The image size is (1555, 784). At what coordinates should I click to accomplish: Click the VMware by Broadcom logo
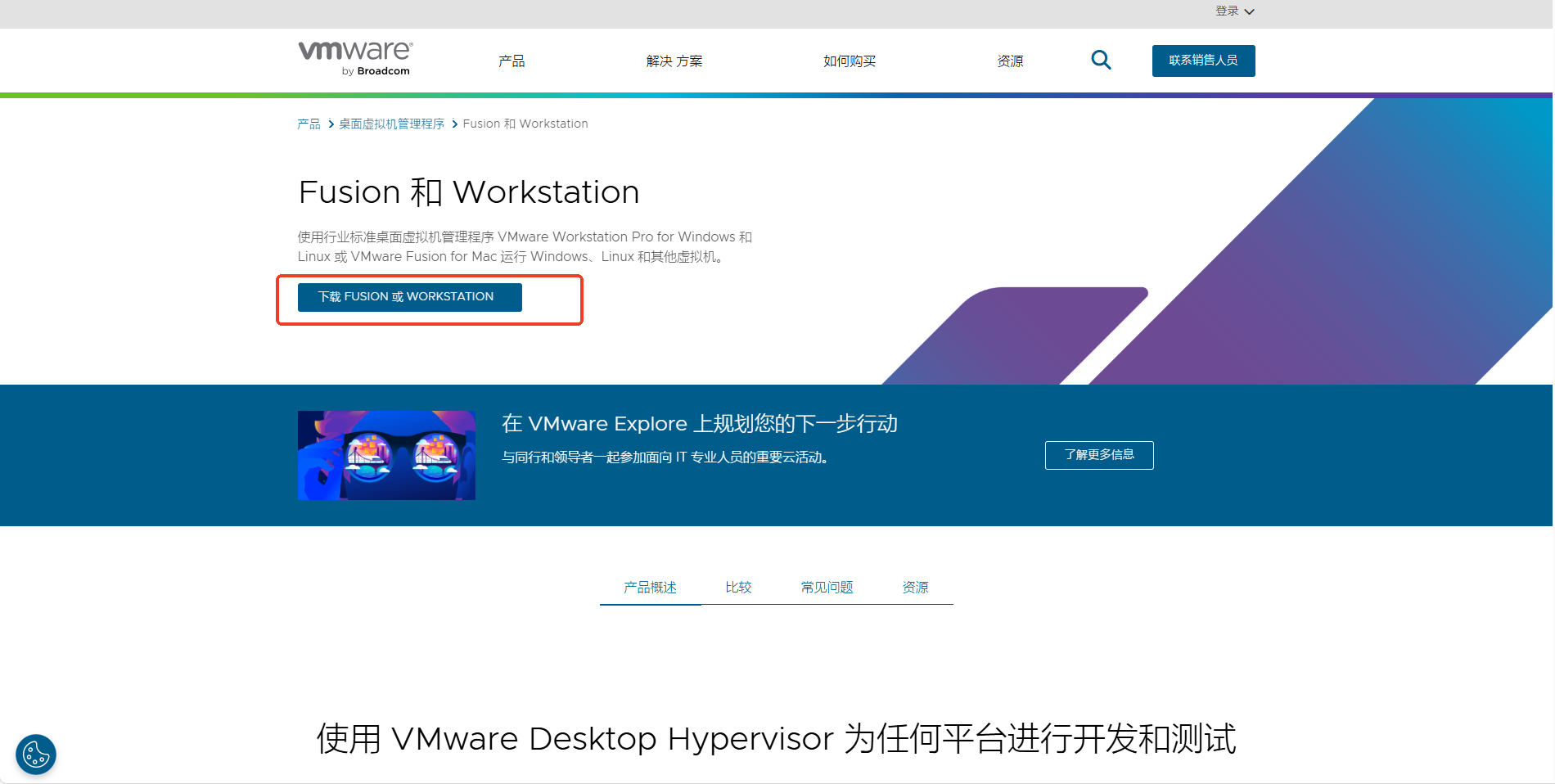(x=355, y=59)
